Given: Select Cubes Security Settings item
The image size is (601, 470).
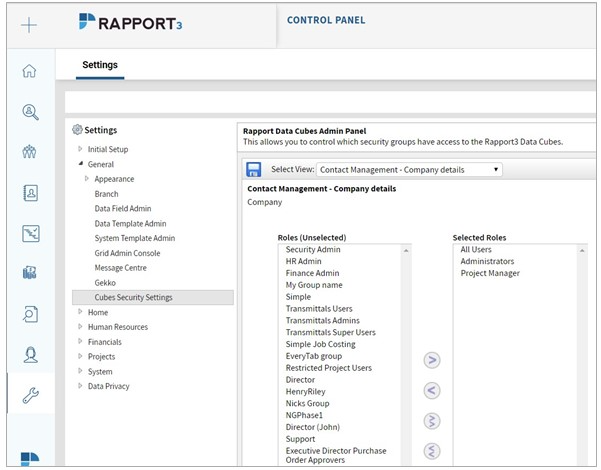Looking at the screenshot, I should [x=153, y=297].
